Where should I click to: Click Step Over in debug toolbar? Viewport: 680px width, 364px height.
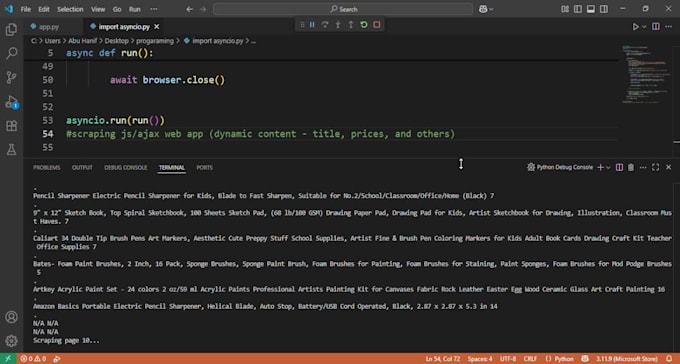point(325,25)
